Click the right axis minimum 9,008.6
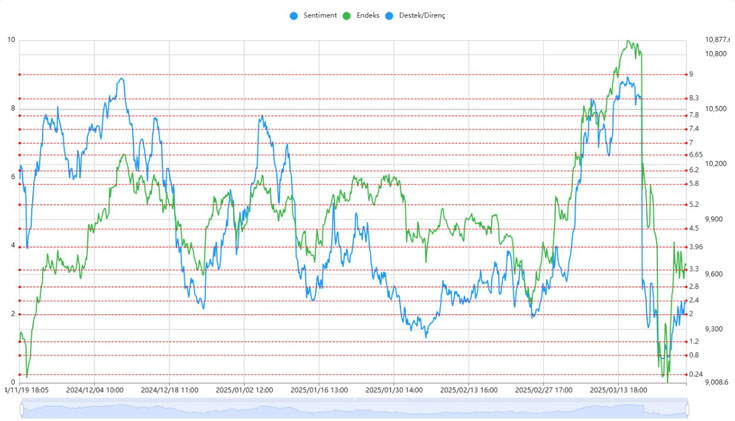The height and width of the screenshot is (421, 735). point(717,382)
